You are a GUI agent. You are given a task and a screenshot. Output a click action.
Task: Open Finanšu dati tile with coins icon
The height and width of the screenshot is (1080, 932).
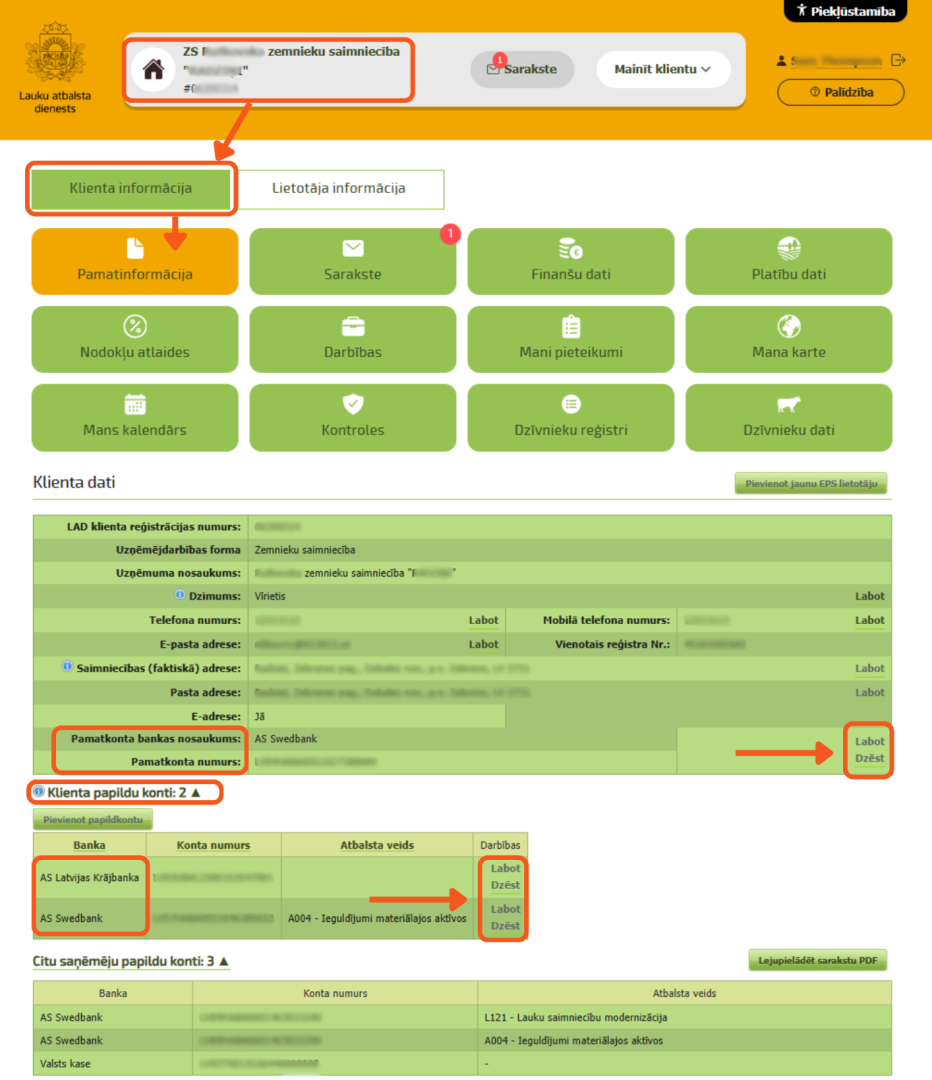click(x=570, y=261)
